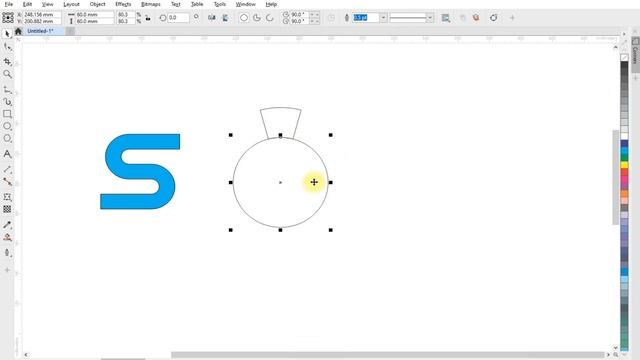Click the object height field

(x=94, y=21)
